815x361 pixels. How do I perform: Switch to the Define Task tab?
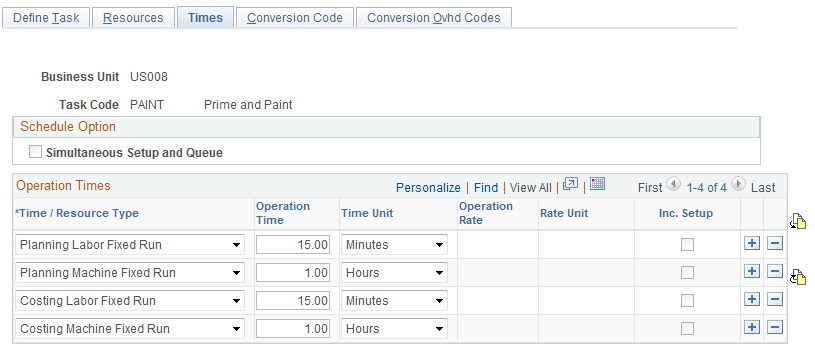46,17
